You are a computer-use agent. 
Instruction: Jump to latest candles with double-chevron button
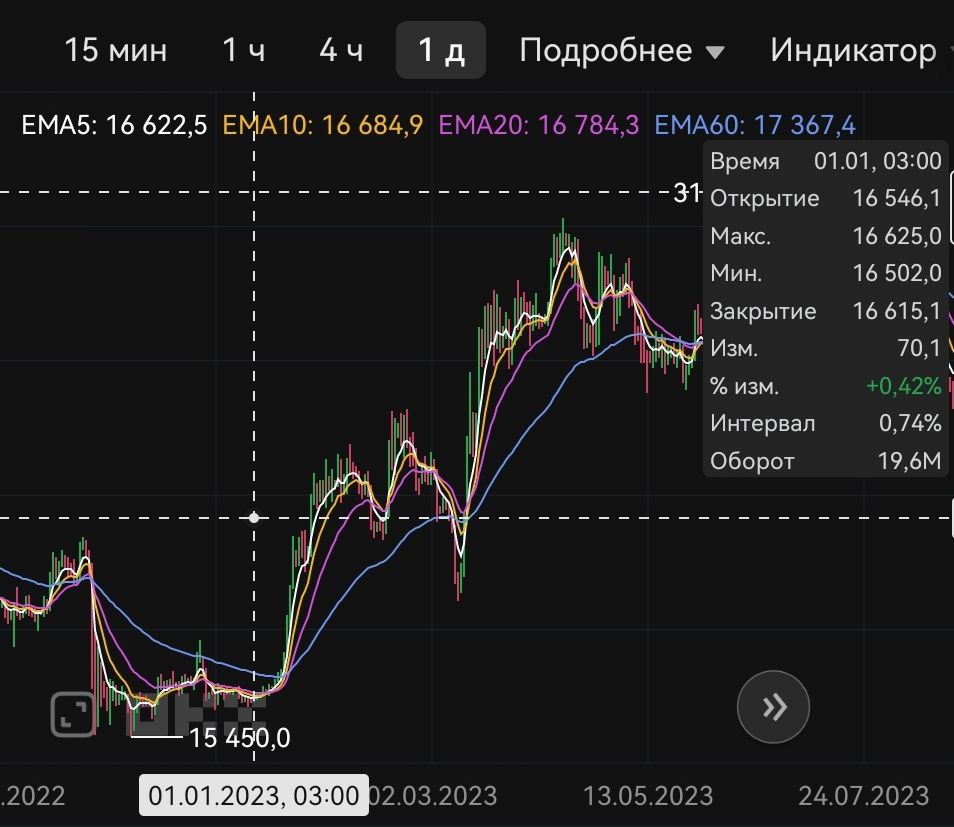pyautogui.click(x=773, y=707)
